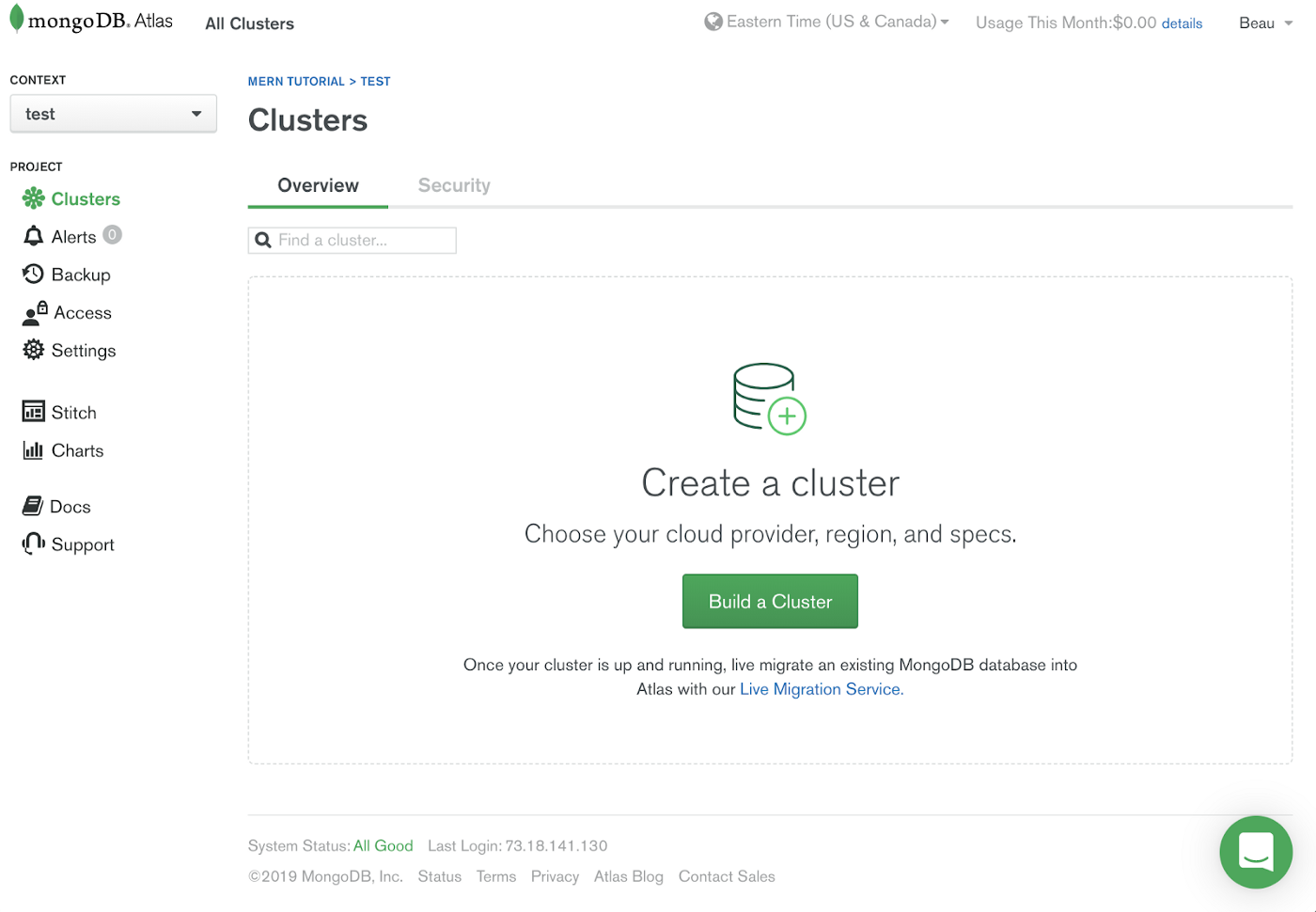Open Charts in the sidebar
The width and height of the screenshot is (1316, 912).
77,450
